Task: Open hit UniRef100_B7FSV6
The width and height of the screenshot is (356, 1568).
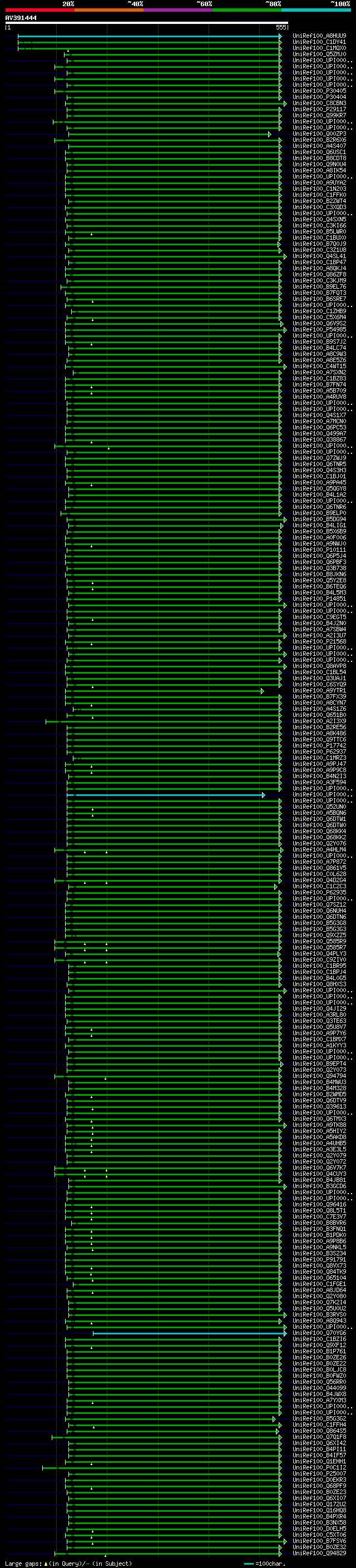Action: coord(319,1541)
